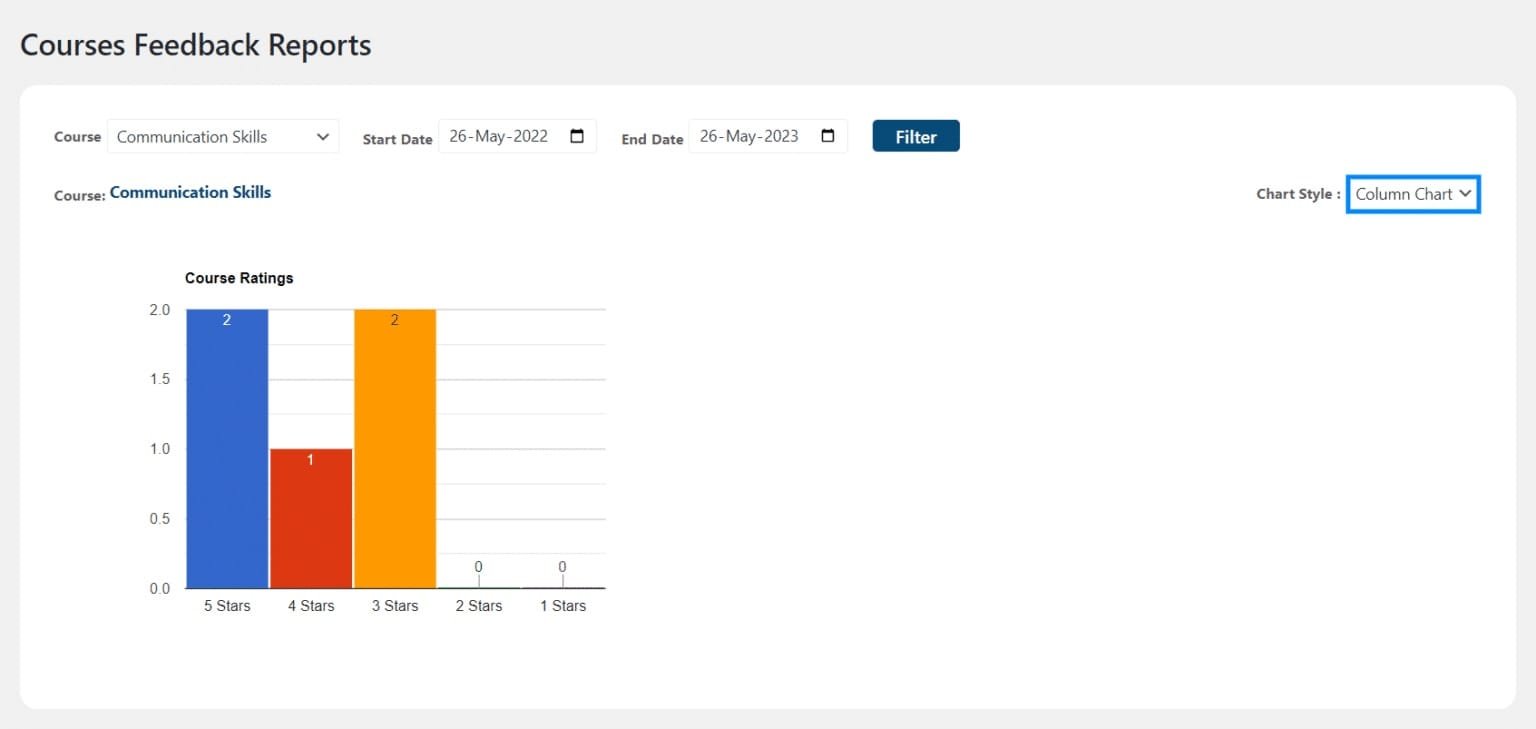This screenshot has height=729, width=1536.
Task: Click the End Date field 26-May-2023
Action: tap(768, 137)
